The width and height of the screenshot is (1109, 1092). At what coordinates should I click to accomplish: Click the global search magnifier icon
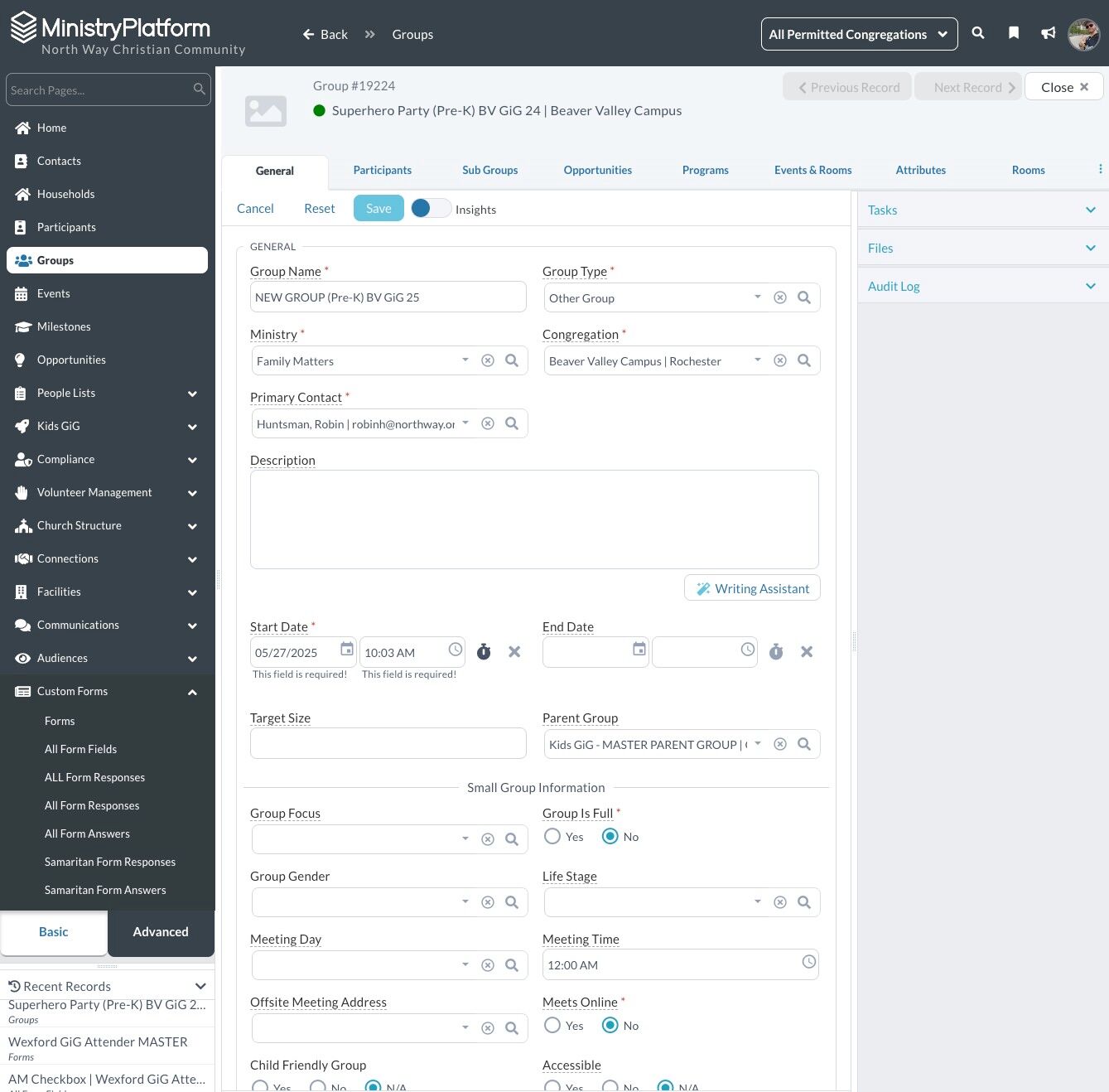pos(978,33)
